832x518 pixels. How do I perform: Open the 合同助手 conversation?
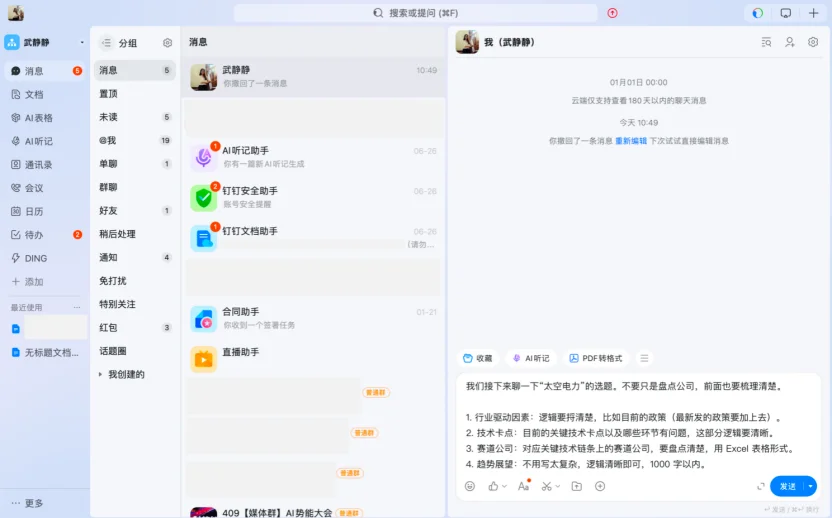(x=313, y=318)
